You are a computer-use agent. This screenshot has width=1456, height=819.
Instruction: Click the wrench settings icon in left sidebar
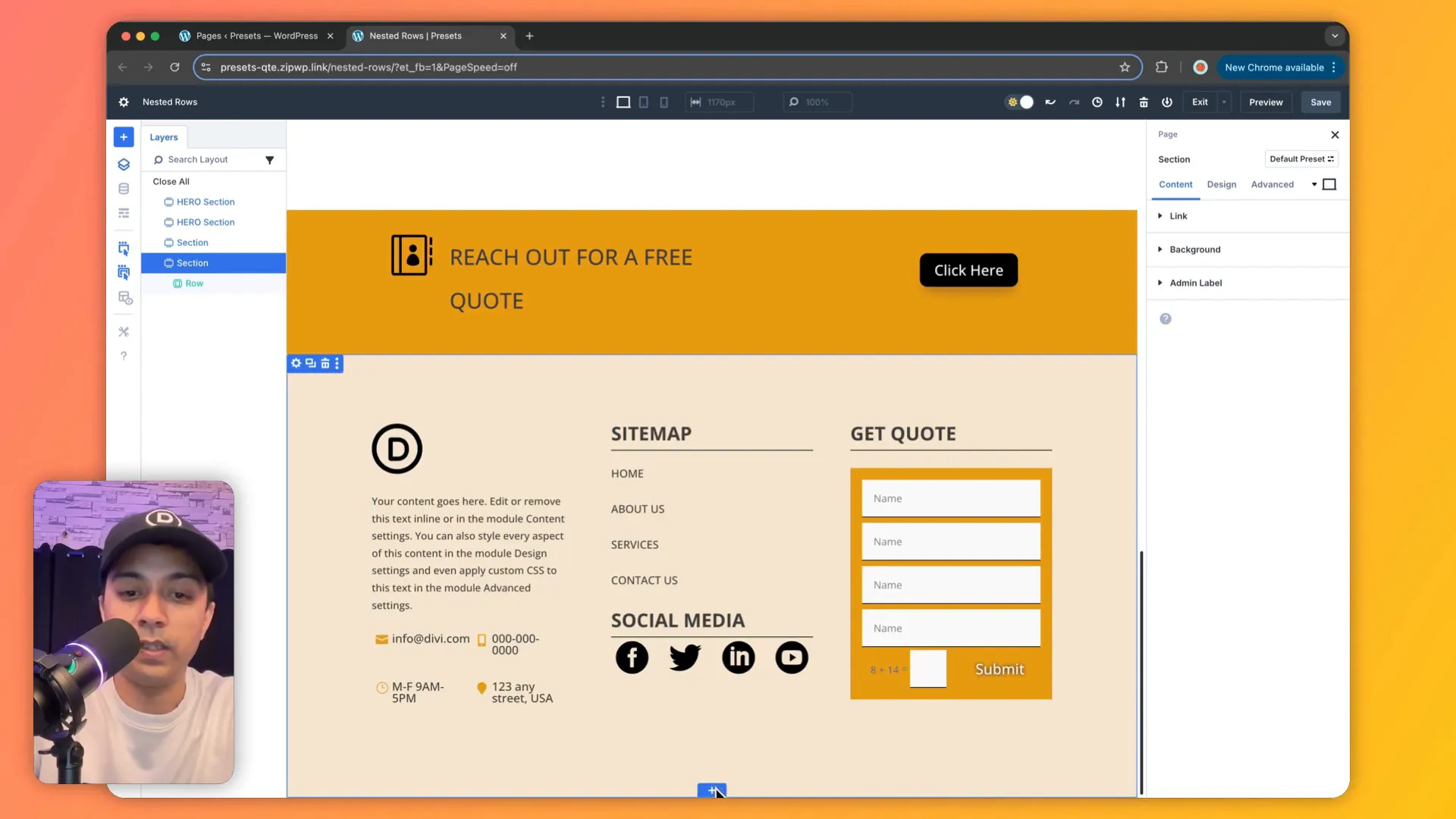pos(124,331)
